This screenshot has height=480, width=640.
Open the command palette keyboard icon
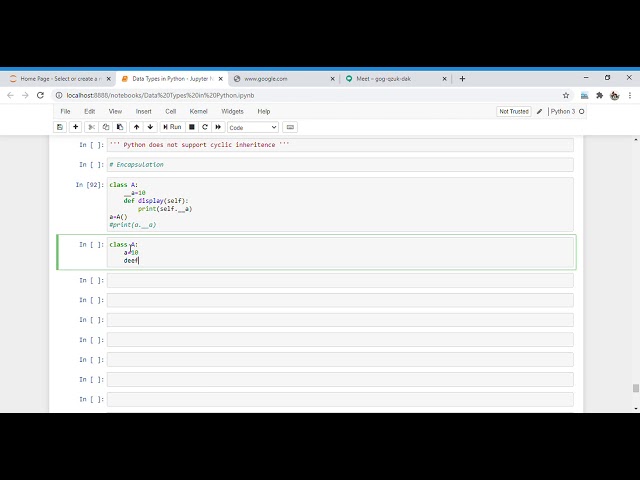tap(290, 127)
